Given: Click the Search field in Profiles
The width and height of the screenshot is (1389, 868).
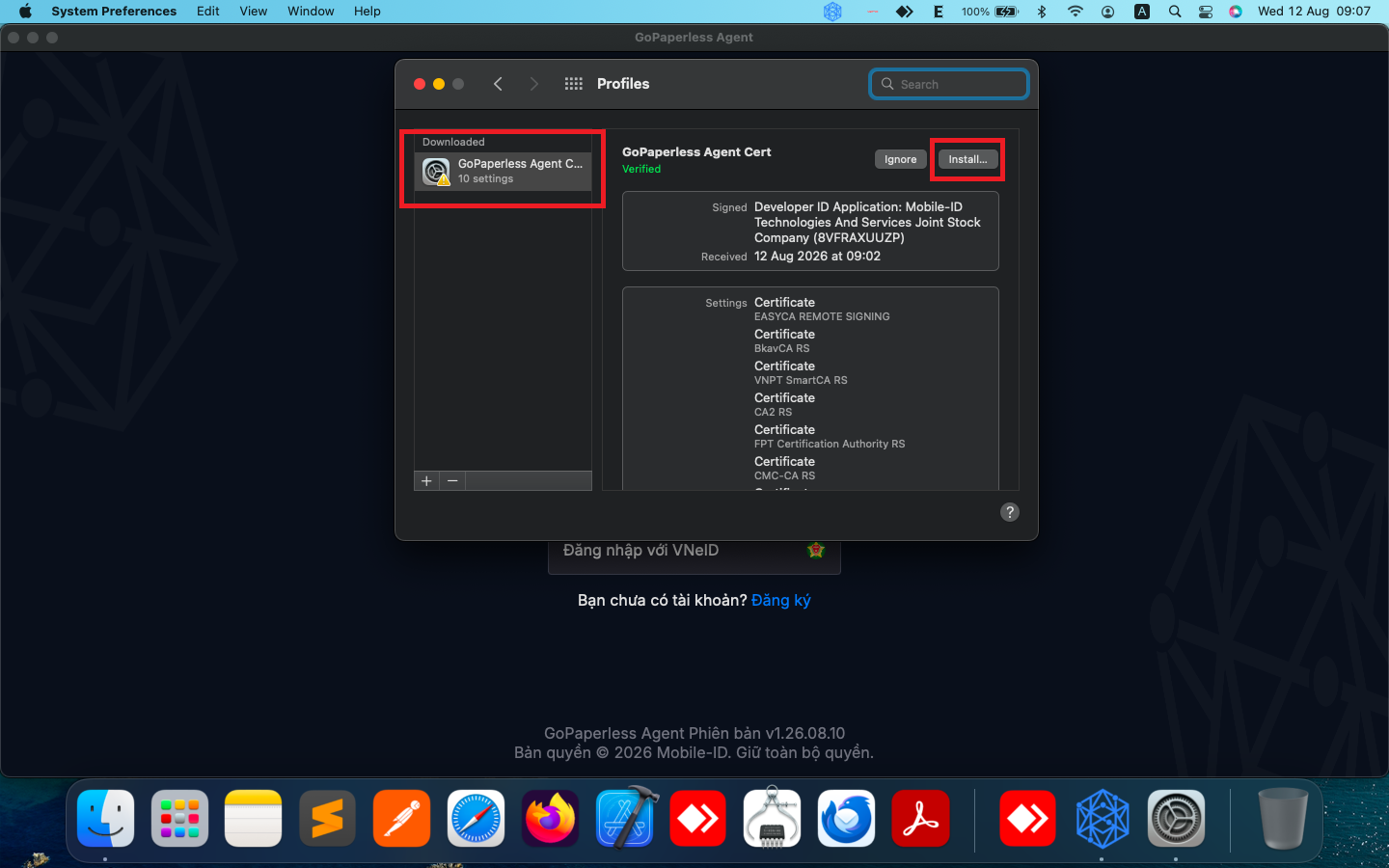Looking at the screenshot, I should point(949,84).
